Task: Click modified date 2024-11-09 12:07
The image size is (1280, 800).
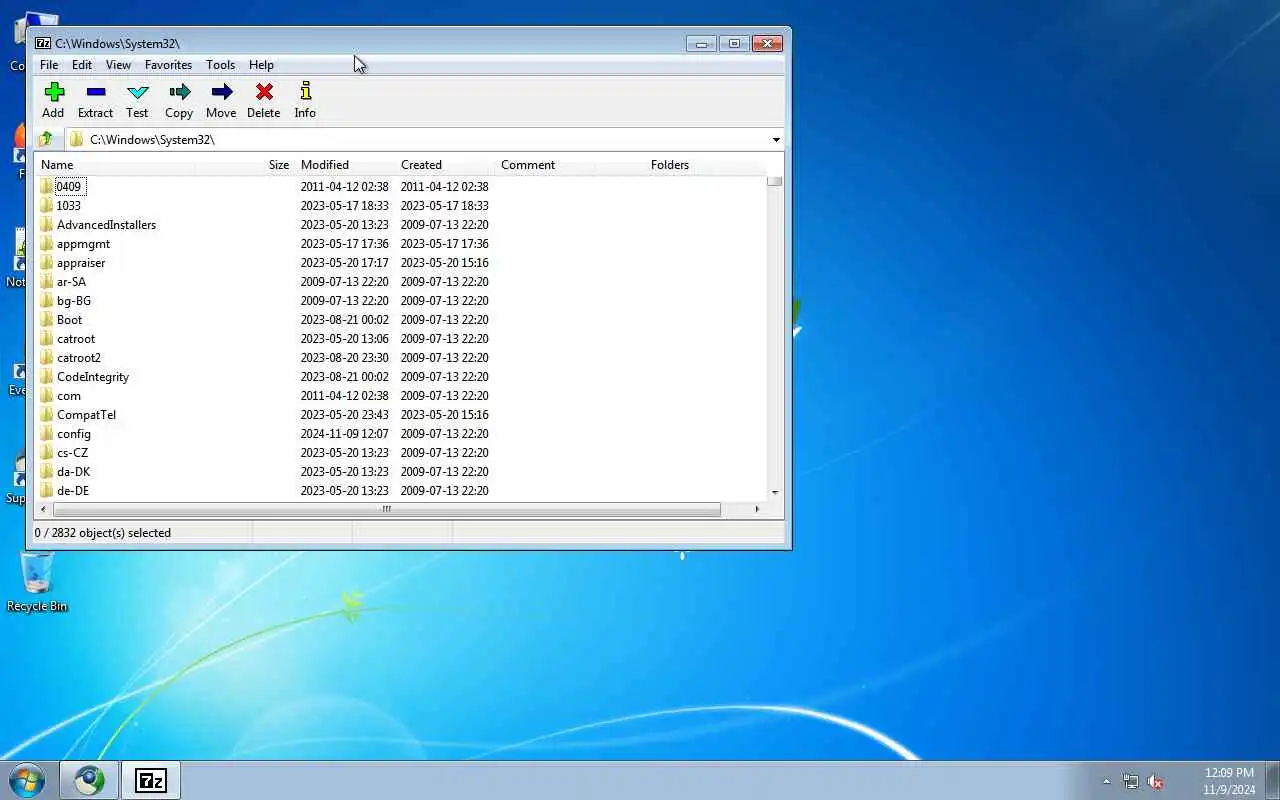Action: (344, 433)
